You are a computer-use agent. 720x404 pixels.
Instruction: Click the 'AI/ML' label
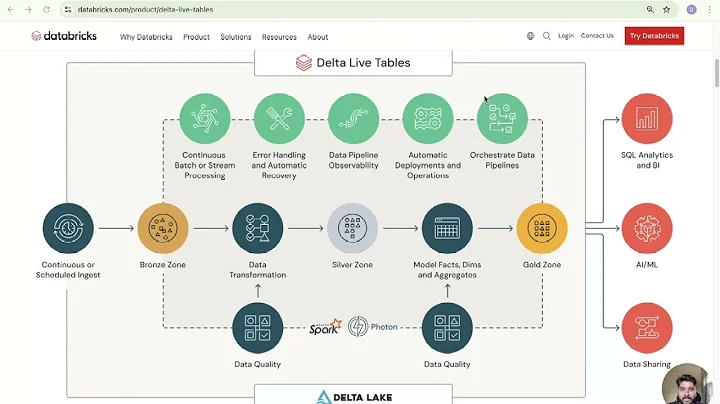pyautogui.click(x=647, y=265)
